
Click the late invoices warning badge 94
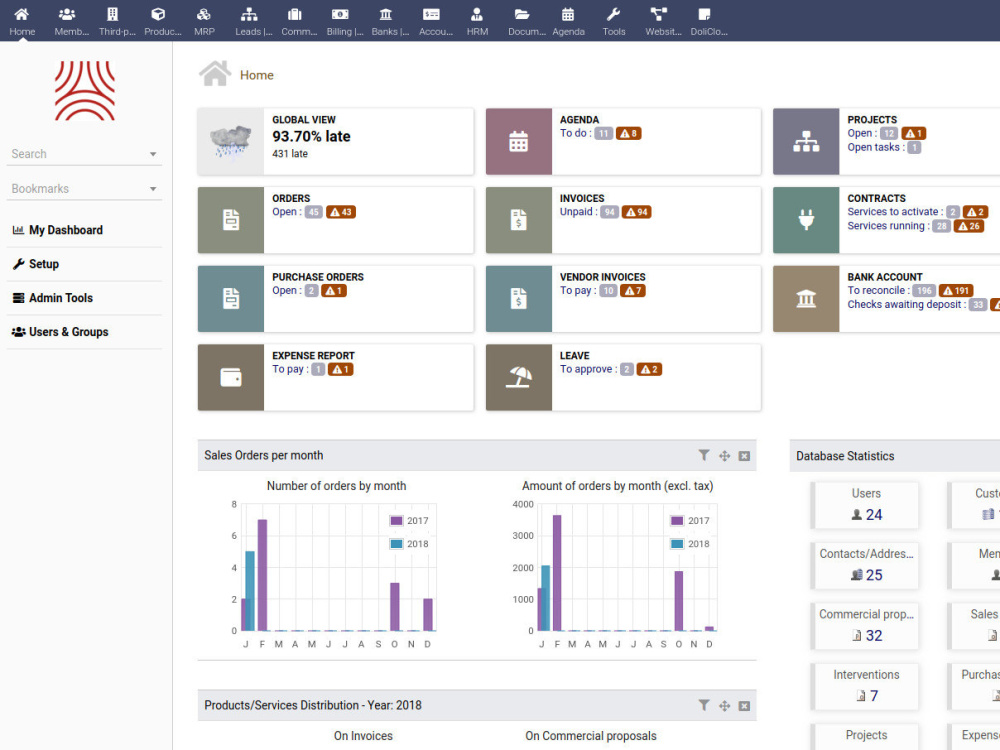[636, 212]
